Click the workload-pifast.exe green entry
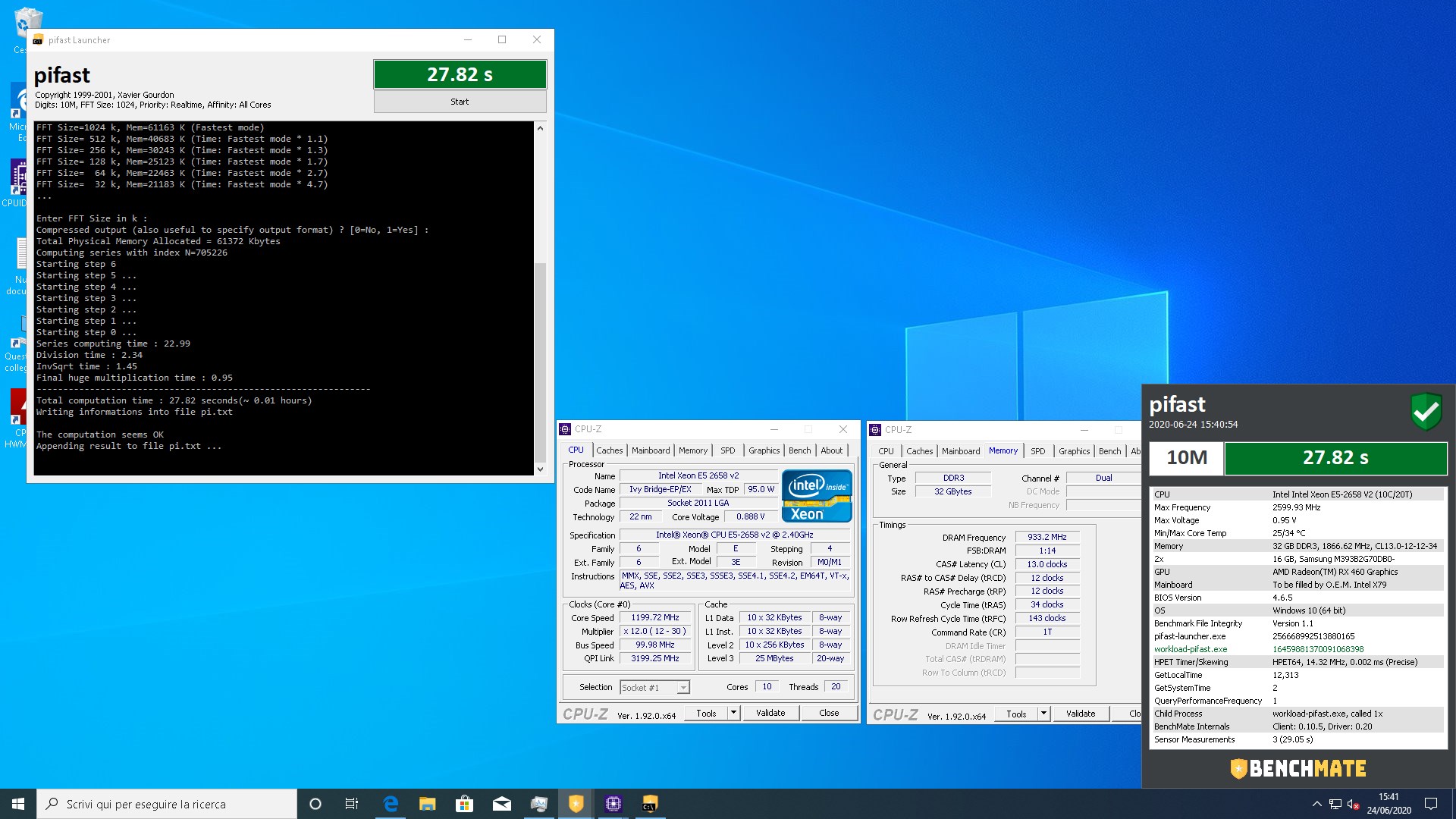This screenshot has width=1456, height=819. coord(1191,649)
